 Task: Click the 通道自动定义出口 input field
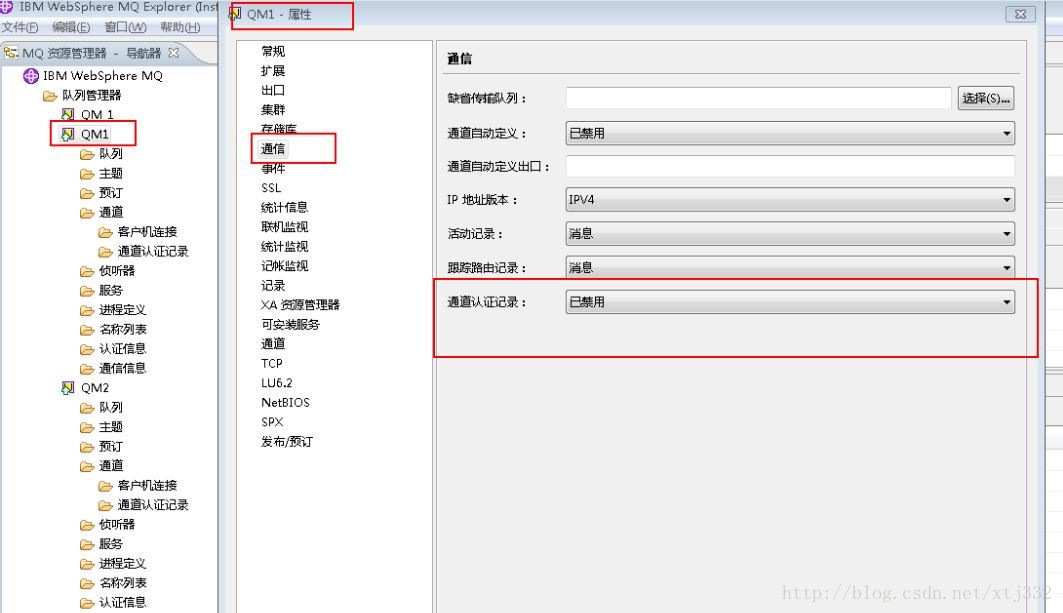coord(790,166)
